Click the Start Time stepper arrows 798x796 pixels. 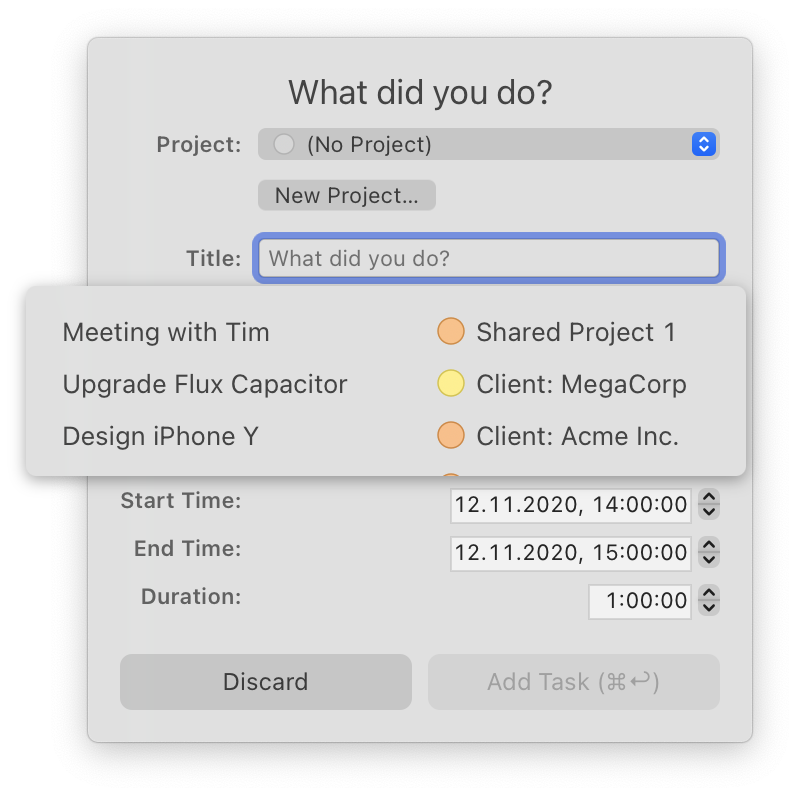(x=709, y=504)
